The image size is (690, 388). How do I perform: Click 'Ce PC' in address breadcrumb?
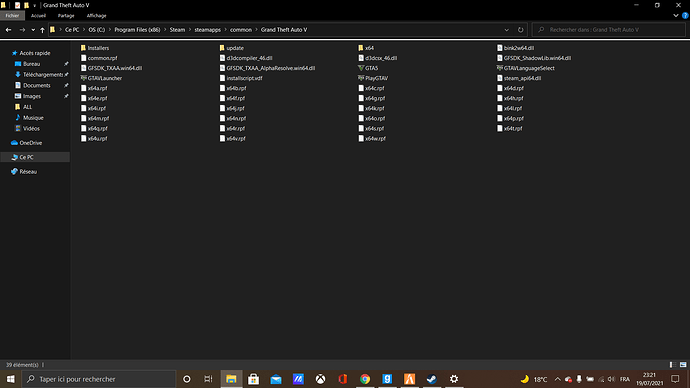click(72, 30)
